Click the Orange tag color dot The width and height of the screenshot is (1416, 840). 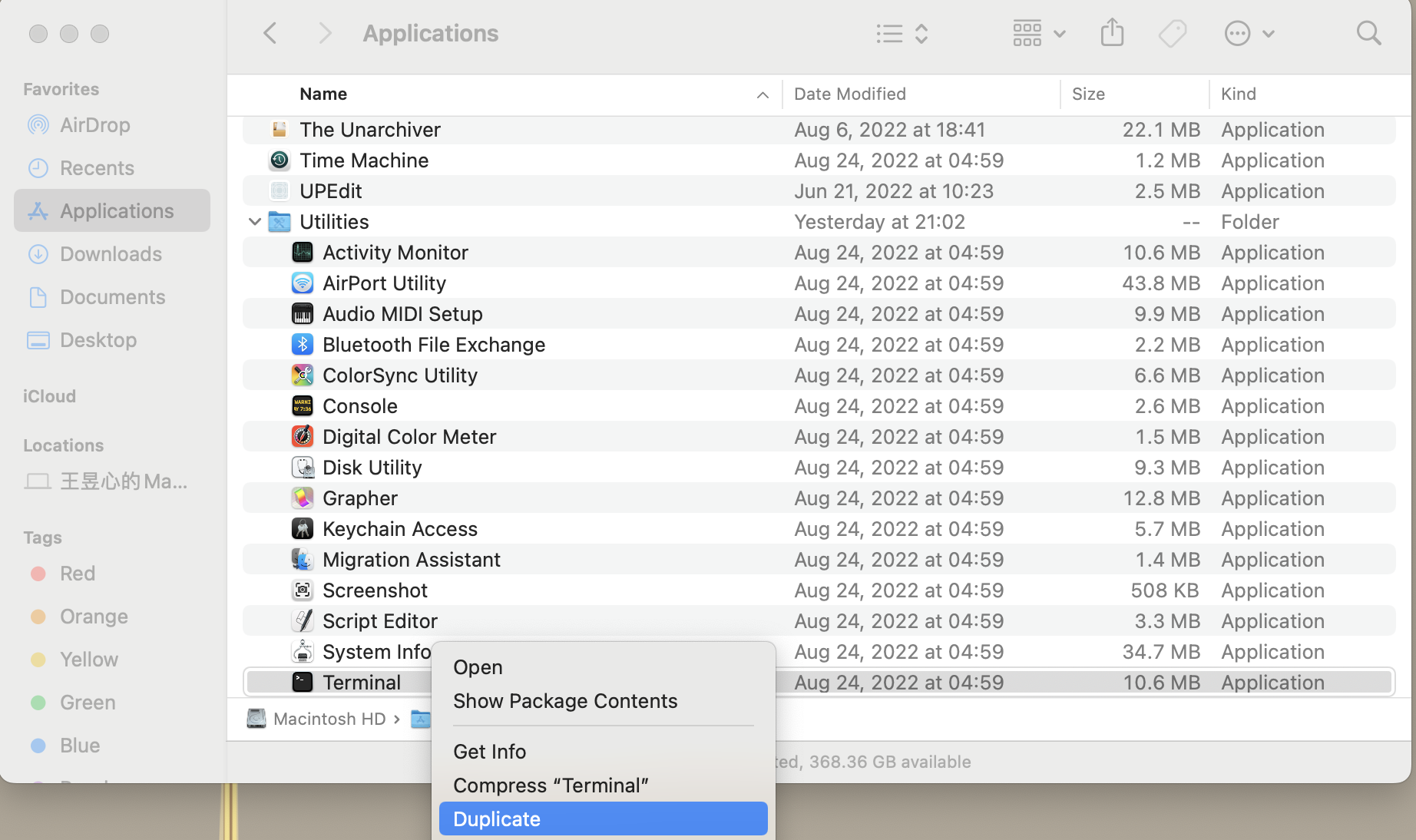(38, 616)
